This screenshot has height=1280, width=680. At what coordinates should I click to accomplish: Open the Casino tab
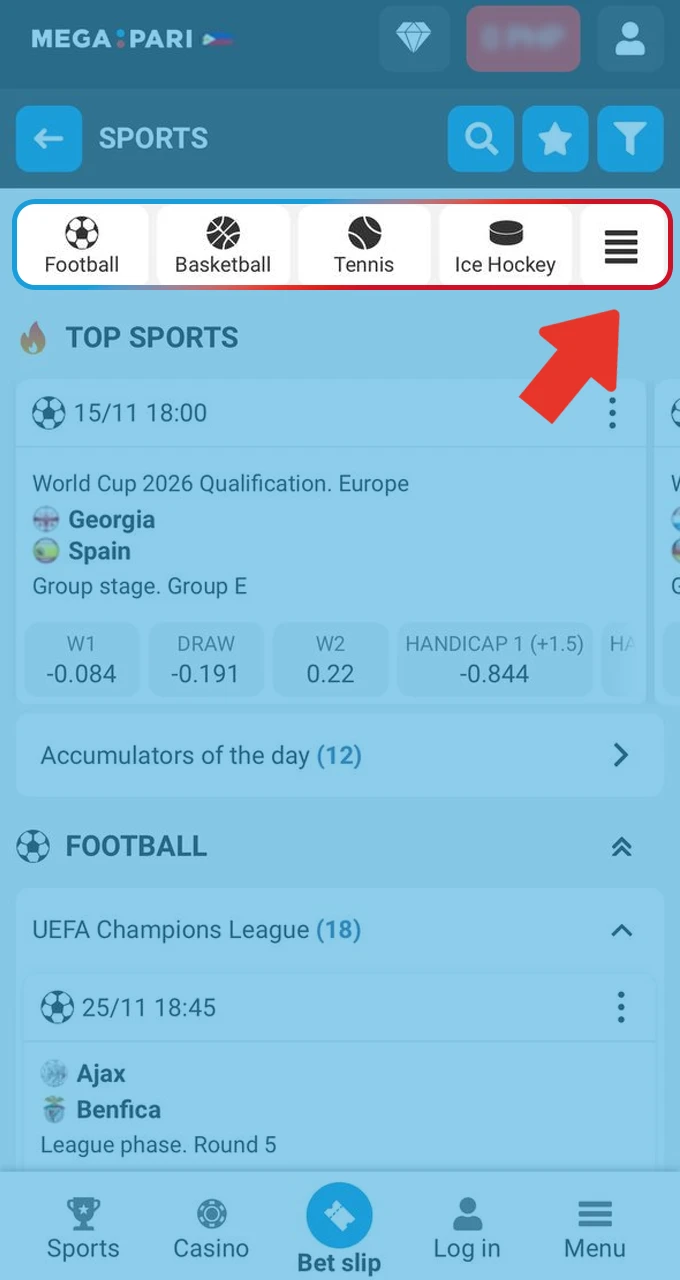pyautogui.click(x=211, y=1230)
